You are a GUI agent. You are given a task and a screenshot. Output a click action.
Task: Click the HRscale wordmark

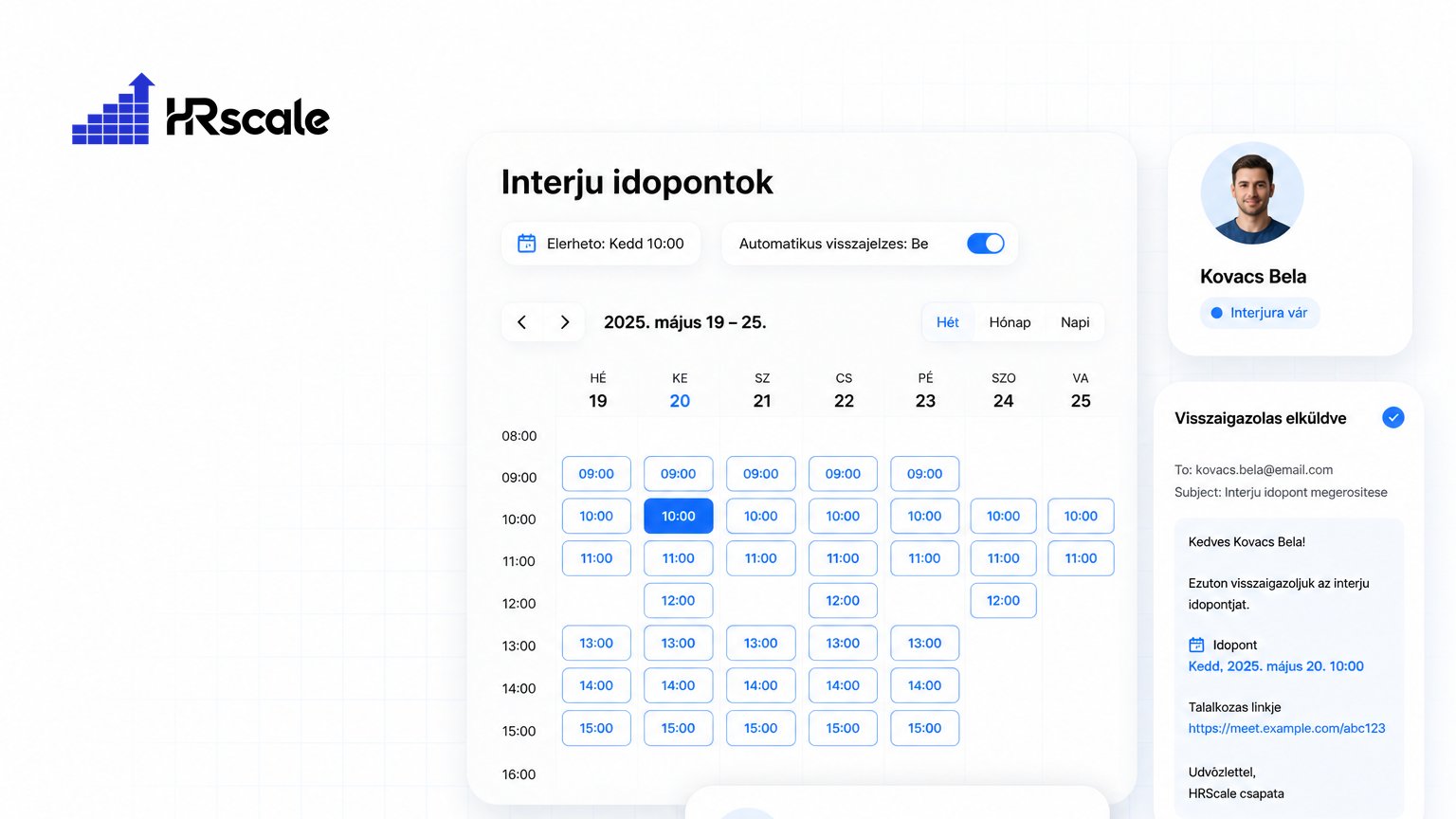tap(247, 118)
